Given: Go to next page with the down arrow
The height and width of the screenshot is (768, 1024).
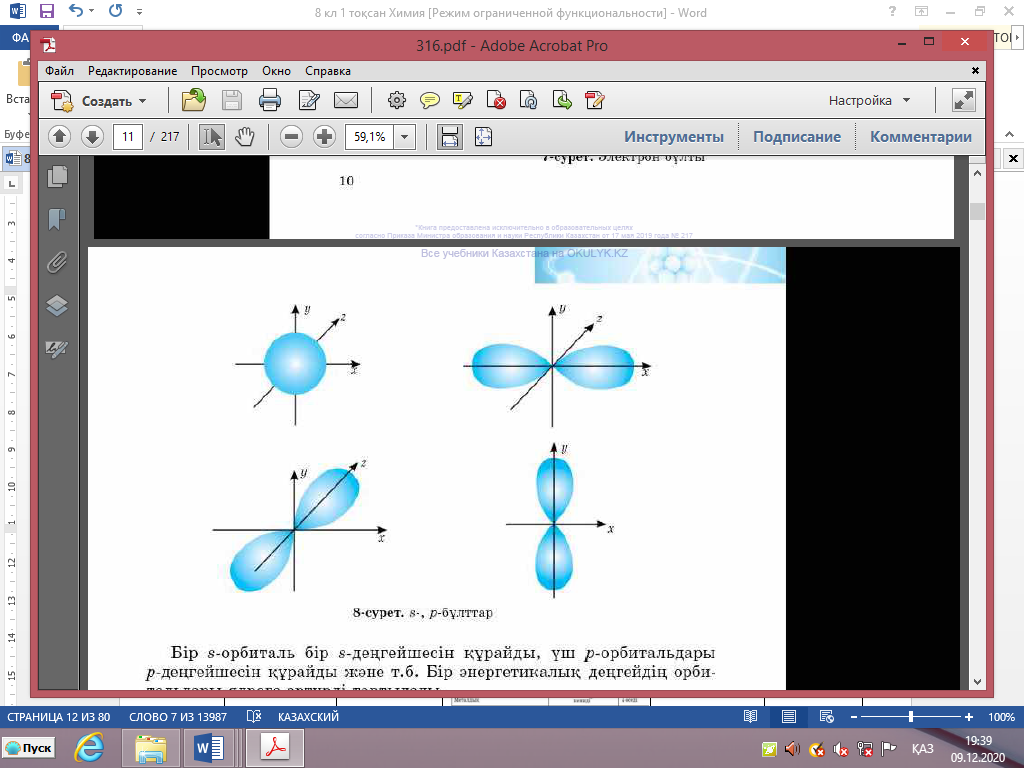Looking at the screenshot, I should 93,136.
